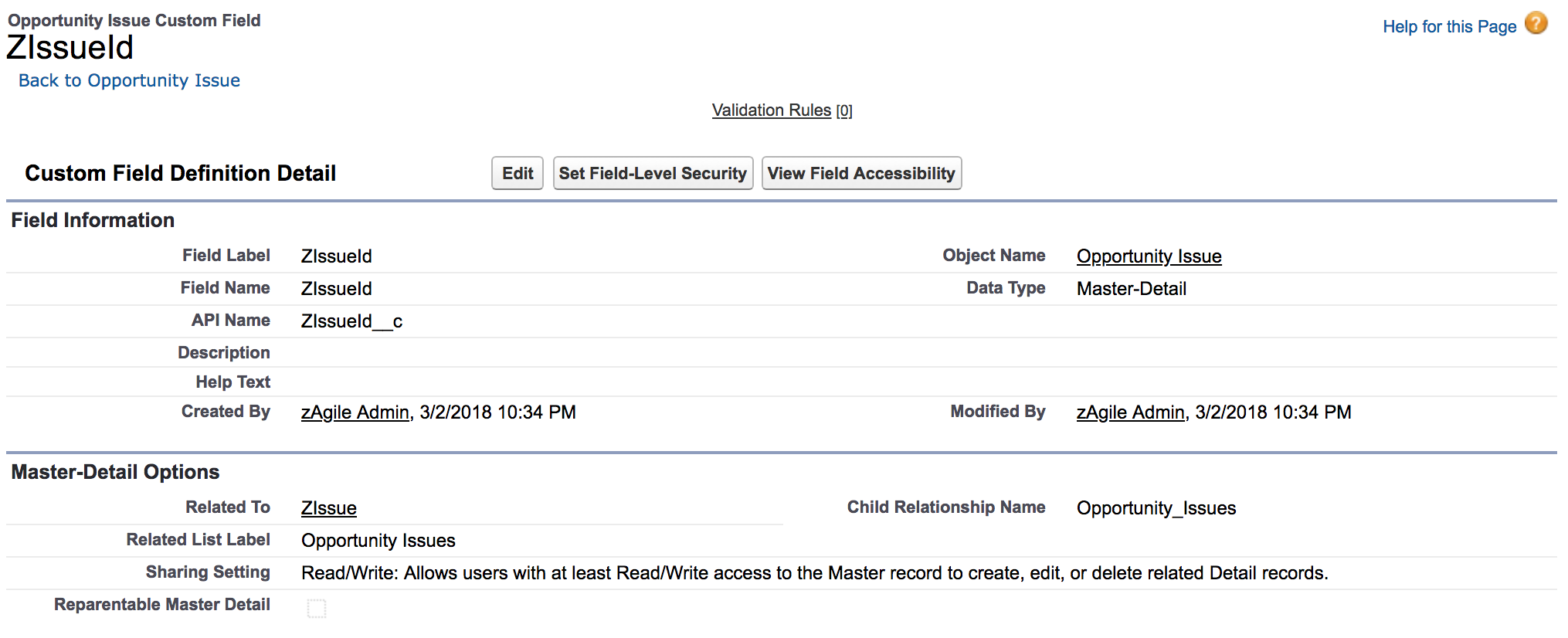The height and width of the screenshot is (638, 1568).
Task: Open zAgile Admin in Modified By row
Action: (x=1130, y=412)
